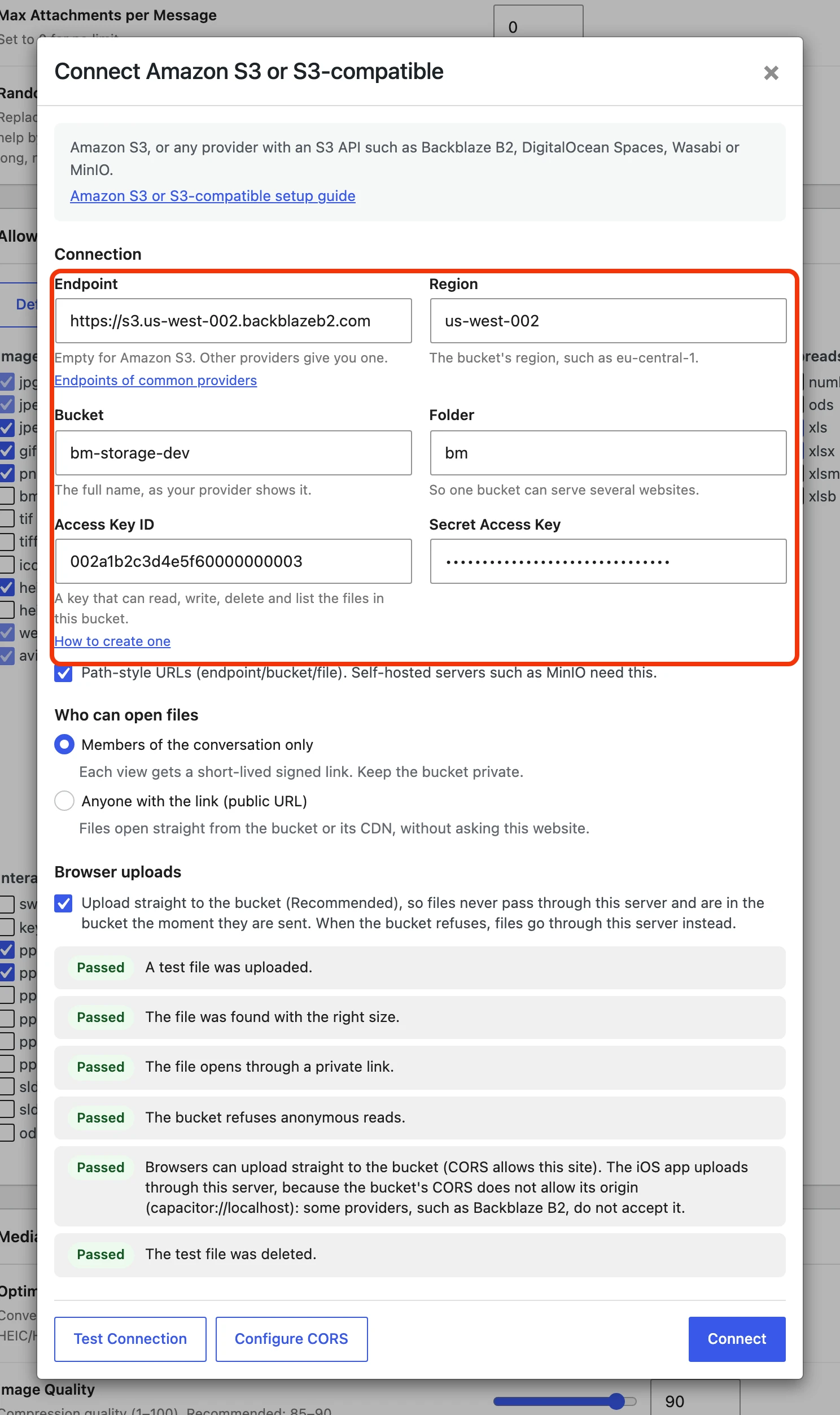Click the Endpoint input field

pyautogui.click(x=233, y=320)
